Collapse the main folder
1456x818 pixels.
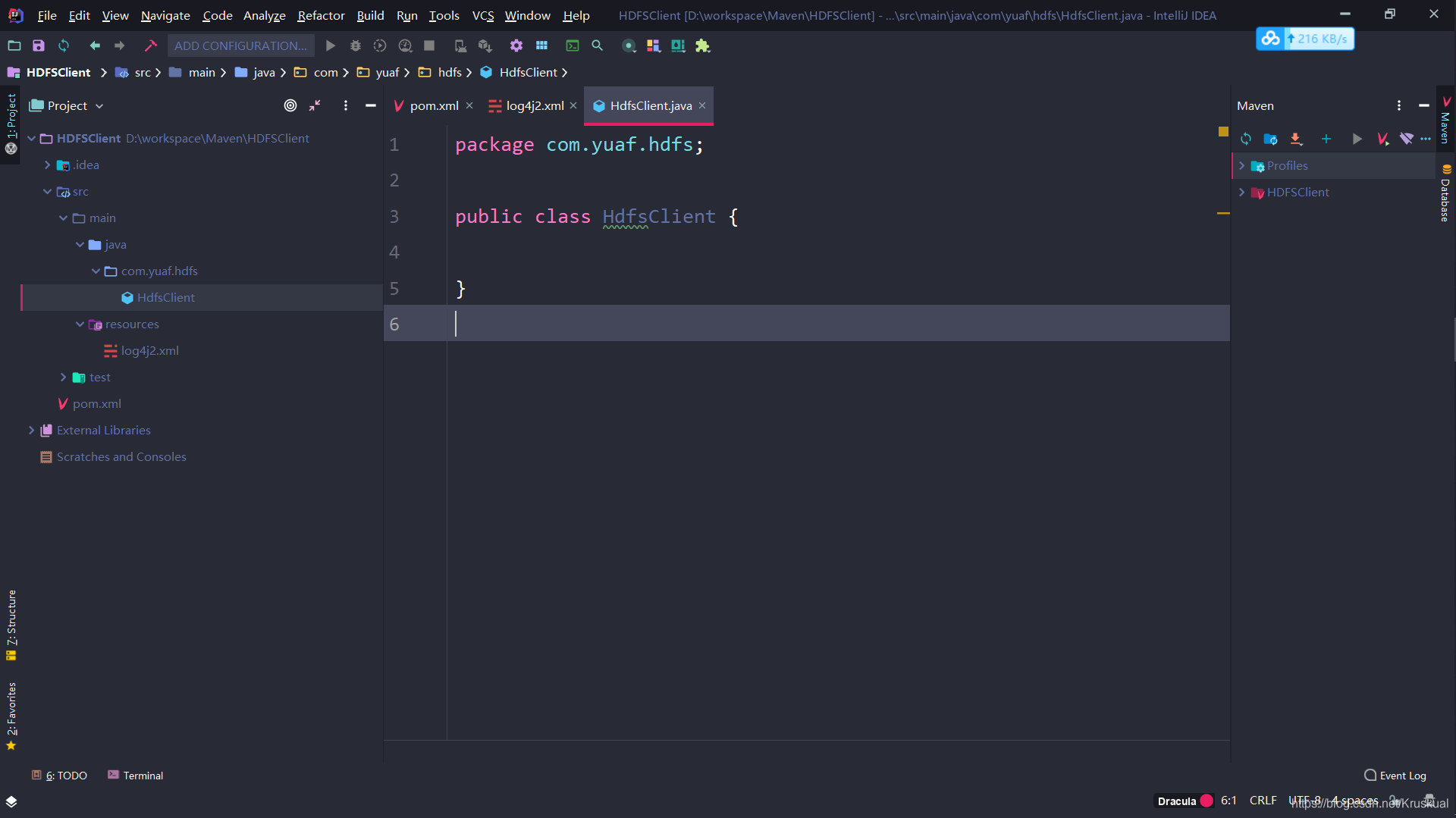(x=63, y=218)
